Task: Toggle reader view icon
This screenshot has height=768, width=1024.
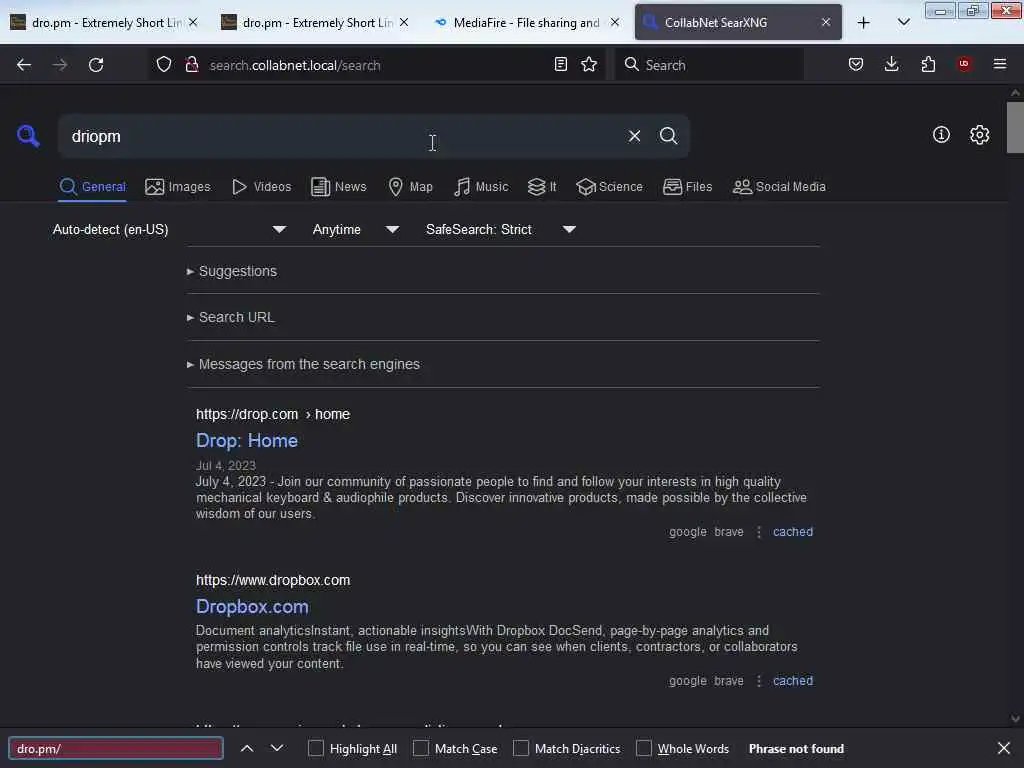Action: 560,64
